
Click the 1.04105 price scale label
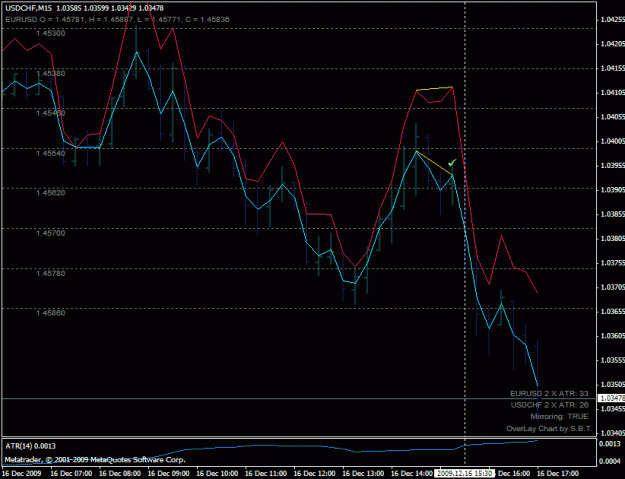[613, 92]
